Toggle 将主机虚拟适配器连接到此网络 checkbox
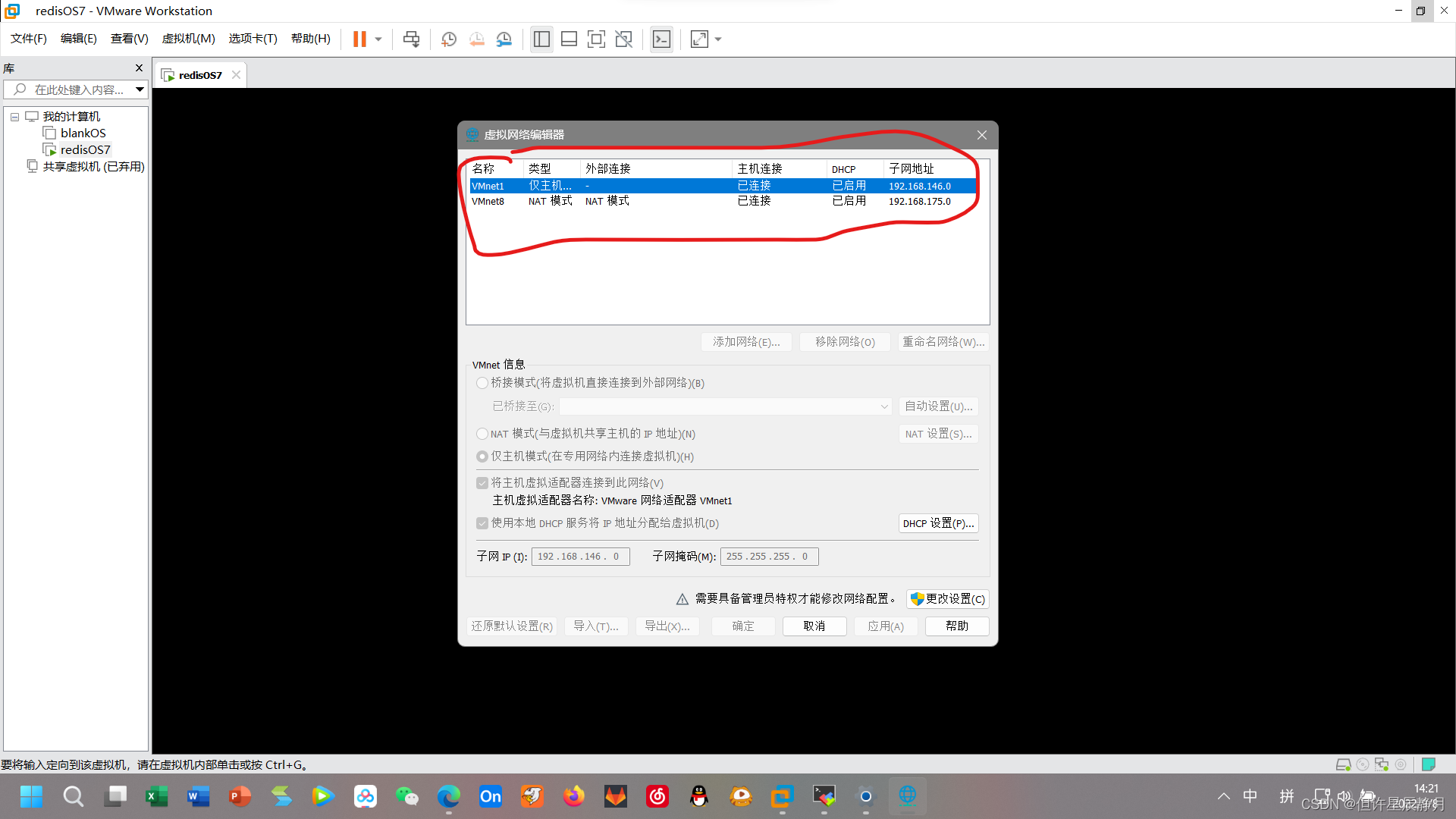1456x819 pixels. [482, 483]
